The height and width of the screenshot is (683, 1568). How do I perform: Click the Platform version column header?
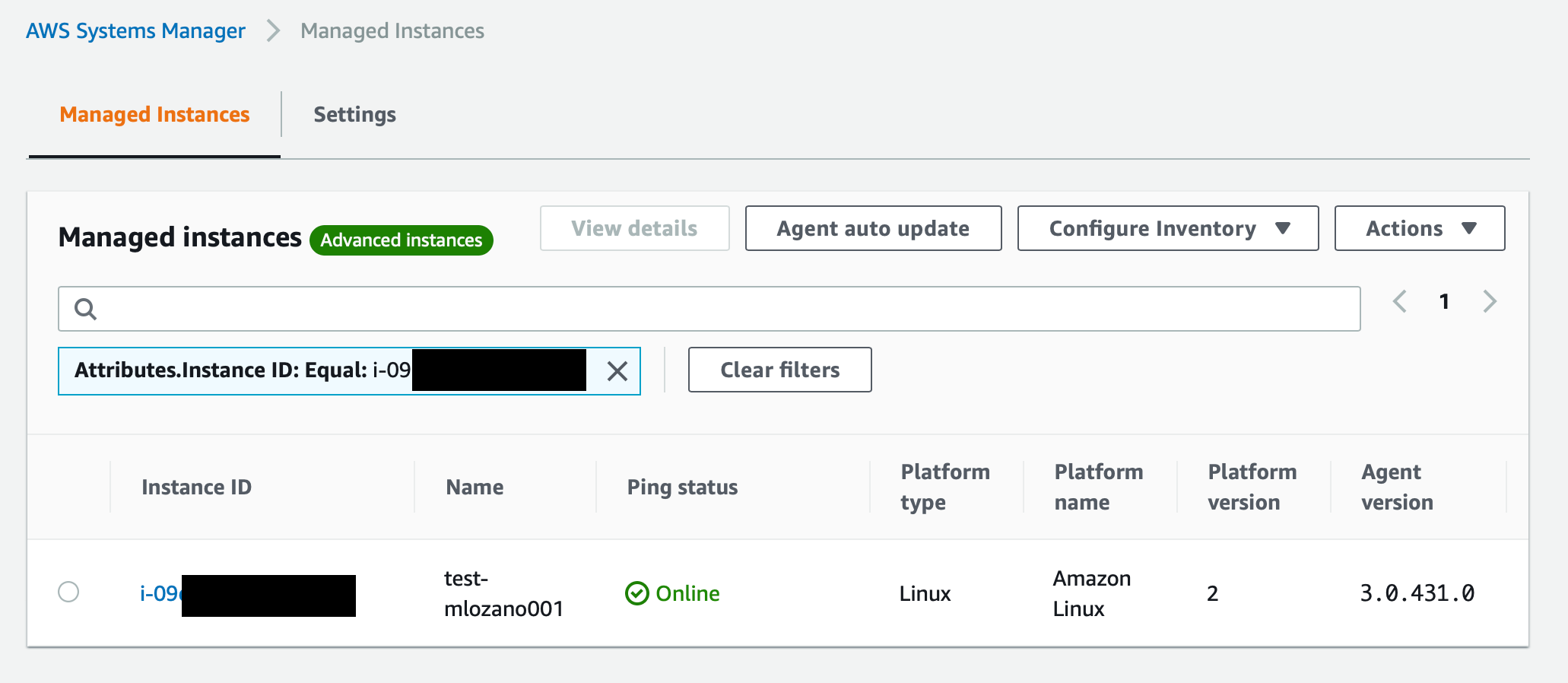(x=1252, y=487)
